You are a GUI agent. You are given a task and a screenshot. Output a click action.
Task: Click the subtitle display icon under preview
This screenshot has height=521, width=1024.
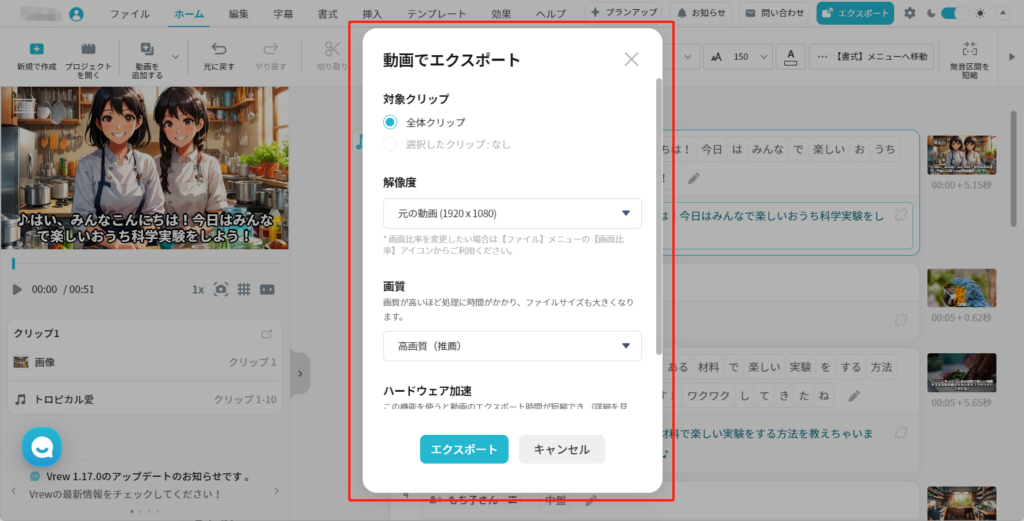tap(267, 289)
